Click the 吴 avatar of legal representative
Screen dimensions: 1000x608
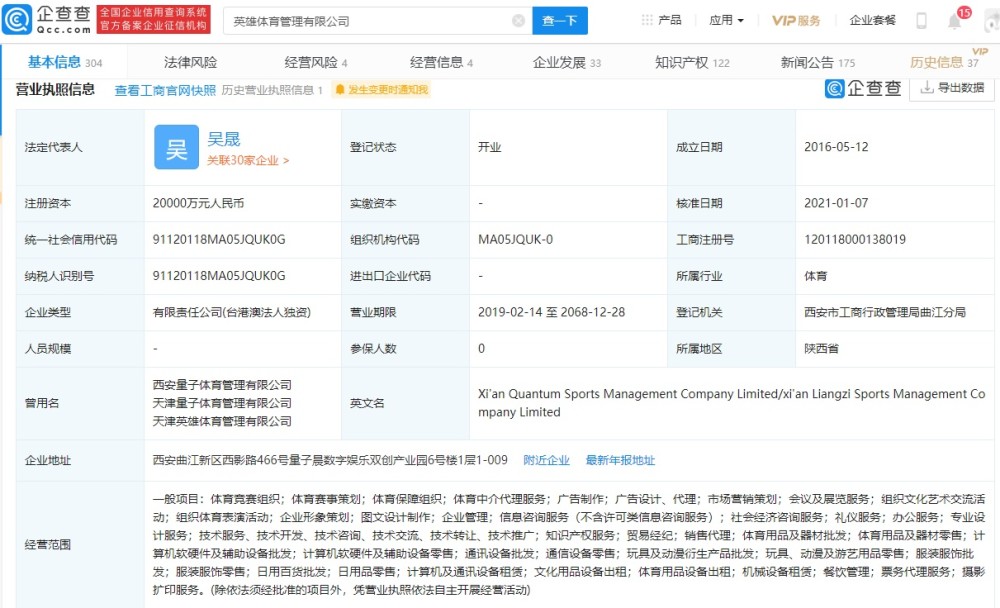tap(177, 147)
